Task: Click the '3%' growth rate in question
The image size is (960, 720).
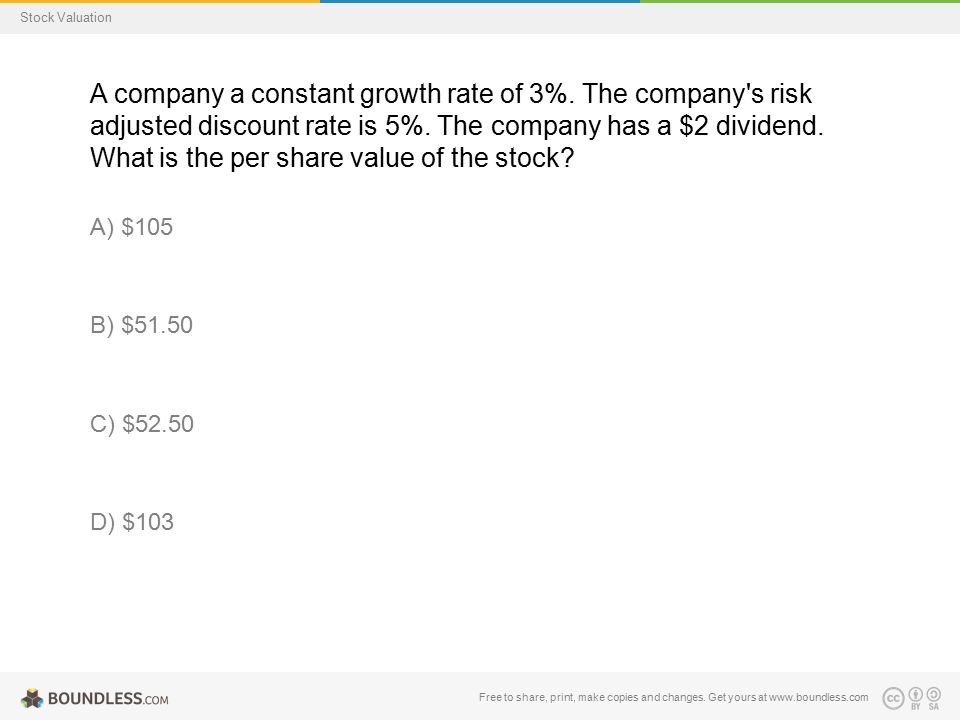Action: tap(547, 94)
